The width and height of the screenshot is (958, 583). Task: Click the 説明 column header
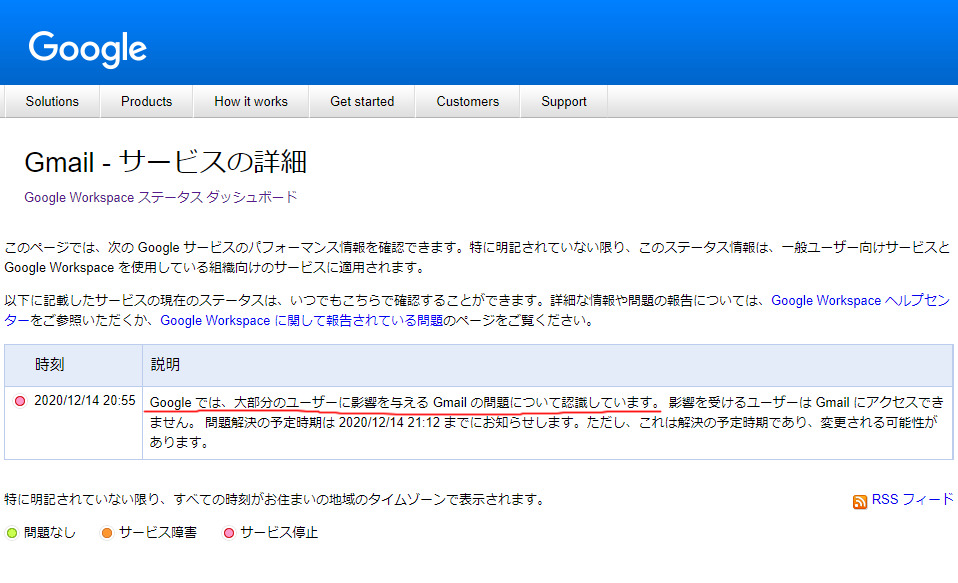point(547,365)
